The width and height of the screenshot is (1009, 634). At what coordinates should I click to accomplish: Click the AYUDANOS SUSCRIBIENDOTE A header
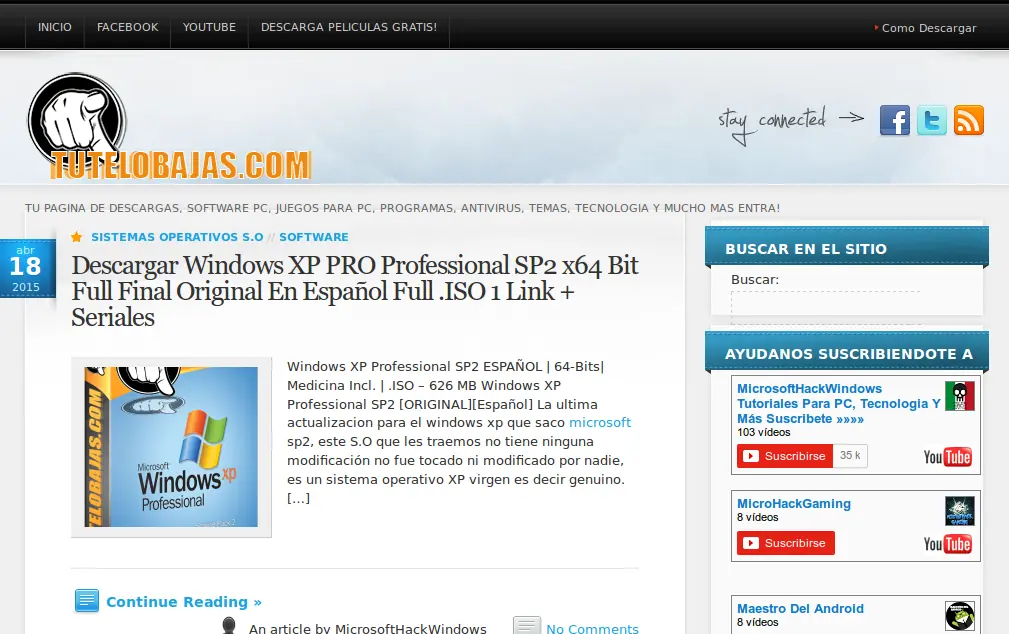pos(847,352)
